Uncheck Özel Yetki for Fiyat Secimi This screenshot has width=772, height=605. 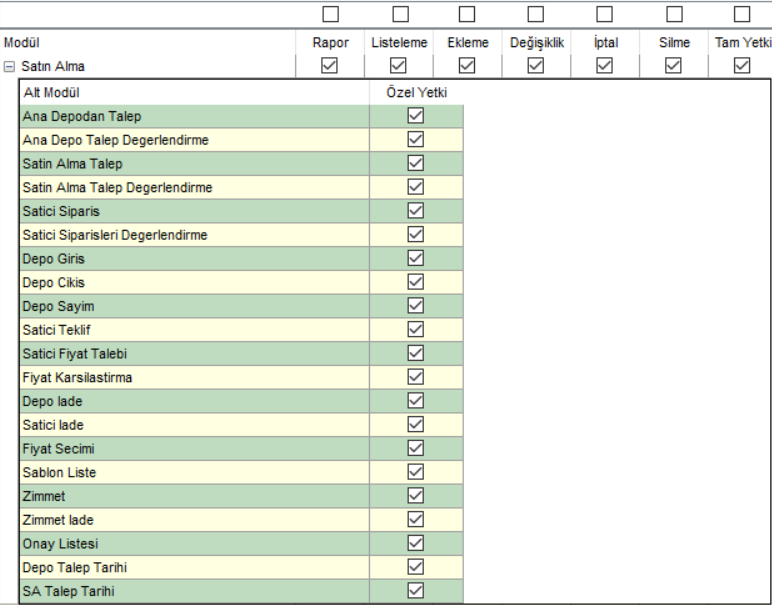(x=416, y=448)
